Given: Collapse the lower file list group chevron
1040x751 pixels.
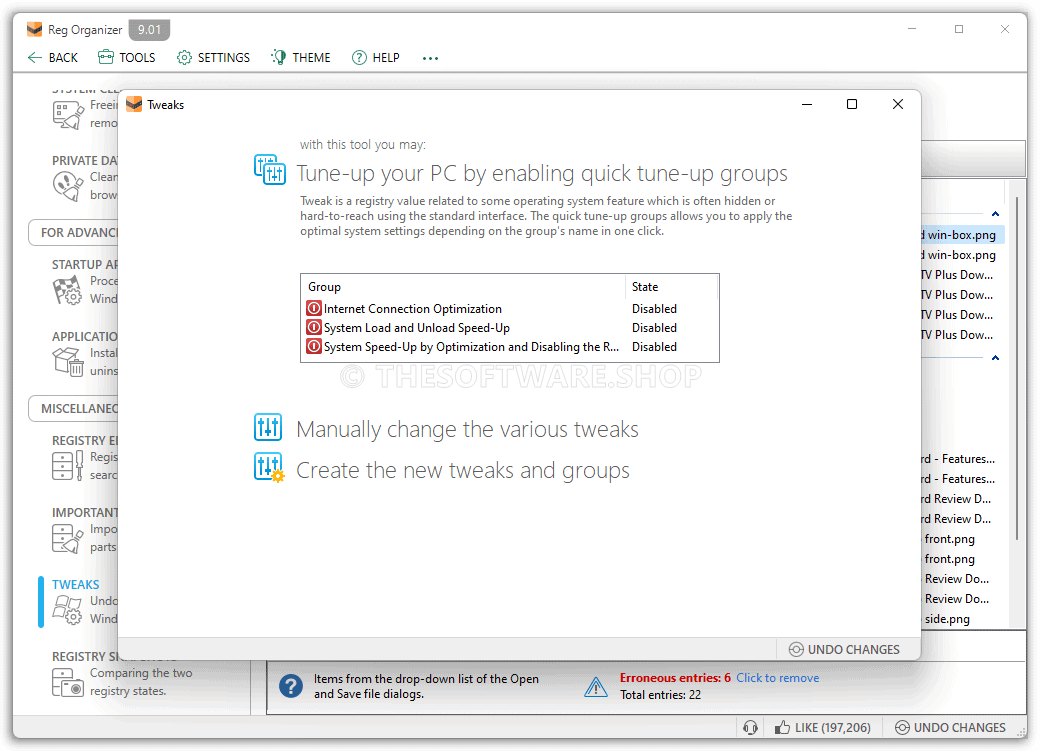Looking at the screenshot, I should click(x=995, y=358).
